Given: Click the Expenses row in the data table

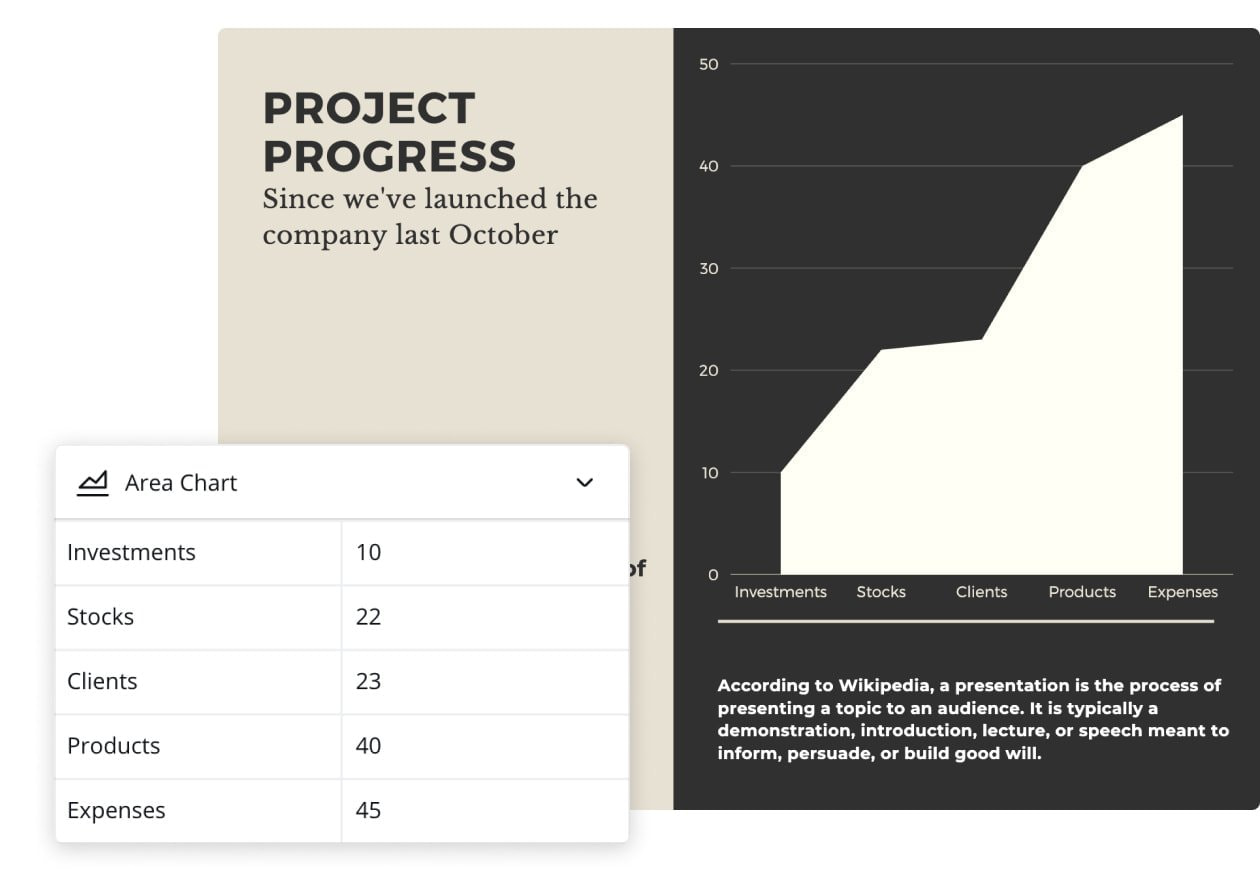Looking at the screenshot, I should pos(116,810).
